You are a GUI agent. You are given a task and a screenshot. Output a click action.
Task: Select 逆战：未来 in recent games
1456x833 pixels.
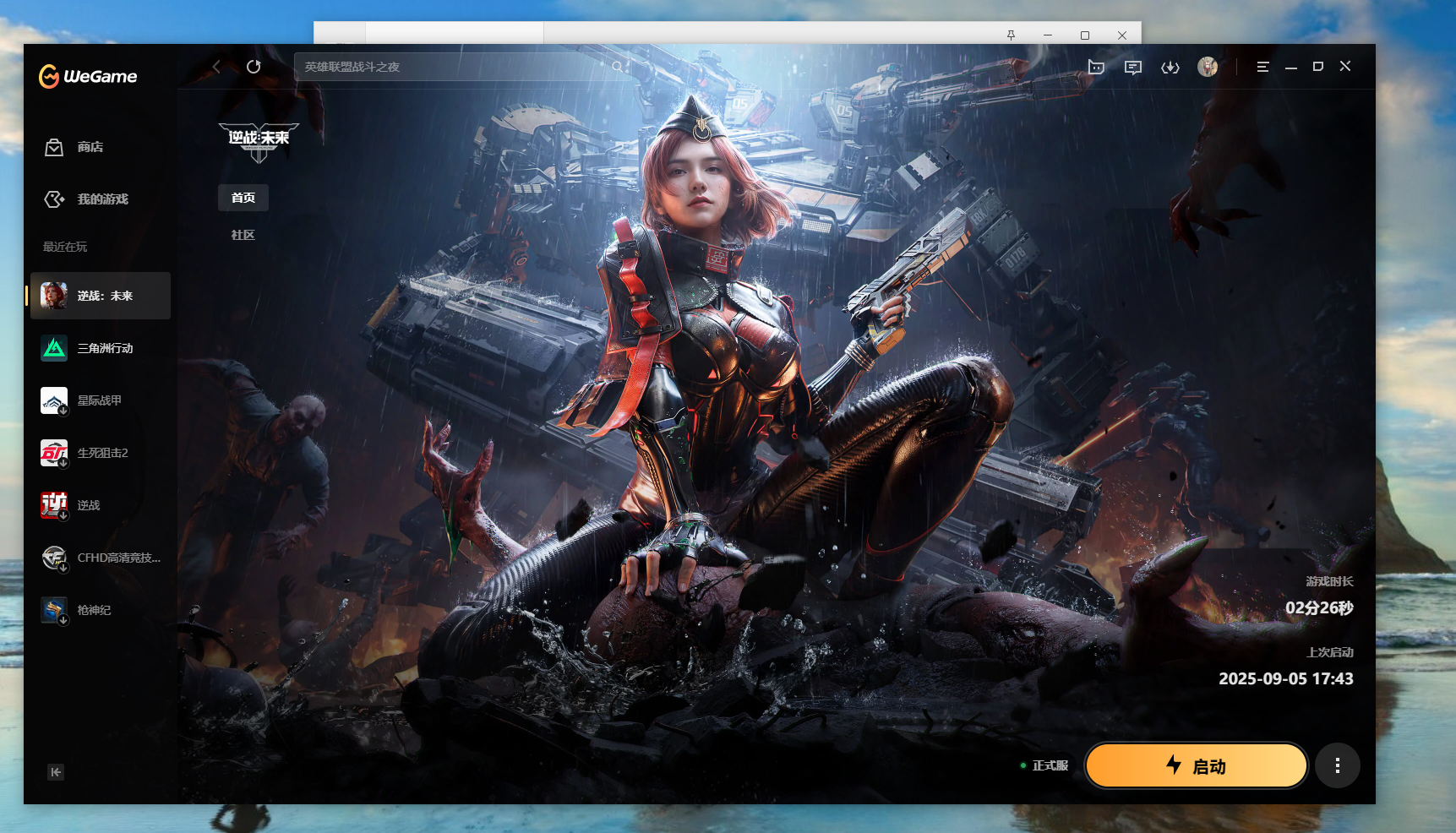[101, 296]
